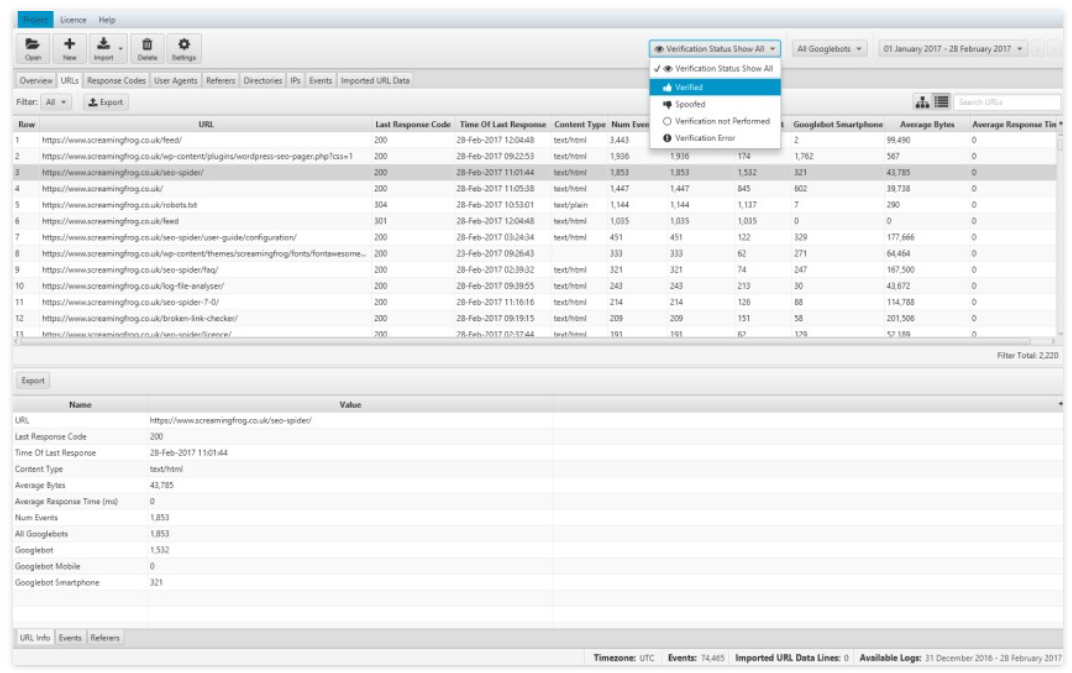1072x673 pixels.
Task: Select the Spoofed thumbs-down option
Action: point(714,105)
